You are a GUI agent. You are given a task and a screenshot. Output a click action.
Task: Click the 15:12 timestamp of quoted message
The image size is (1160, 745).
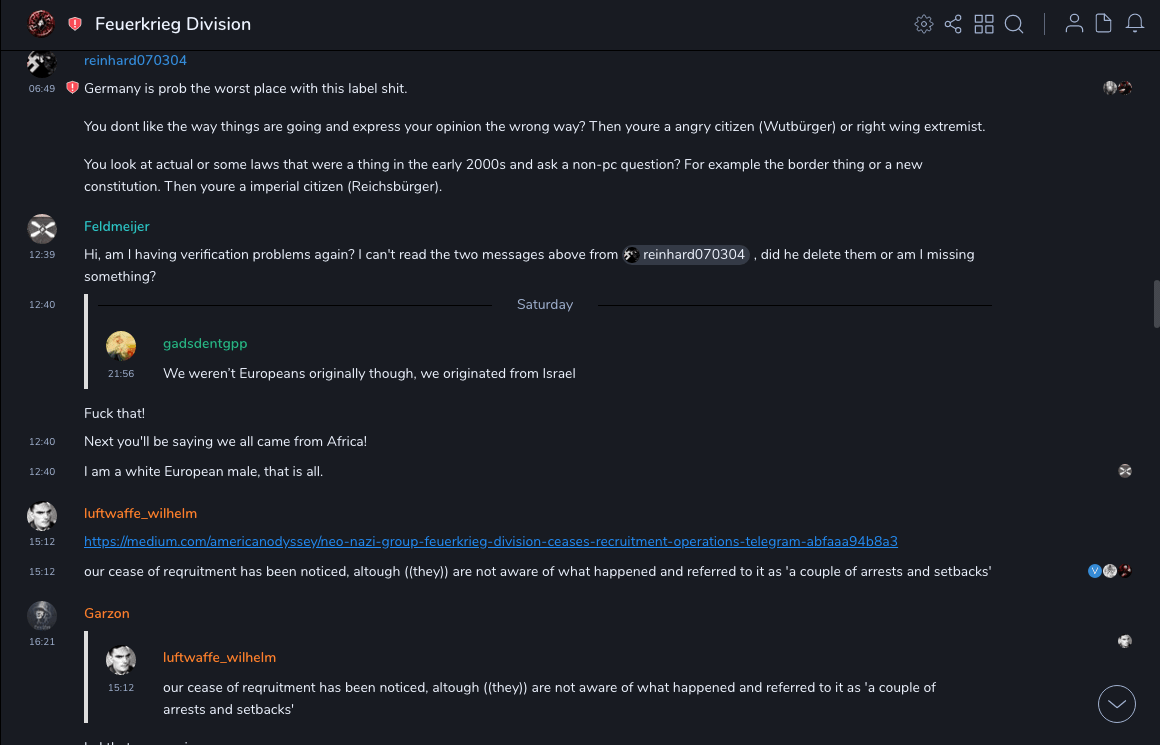point(121,687)
